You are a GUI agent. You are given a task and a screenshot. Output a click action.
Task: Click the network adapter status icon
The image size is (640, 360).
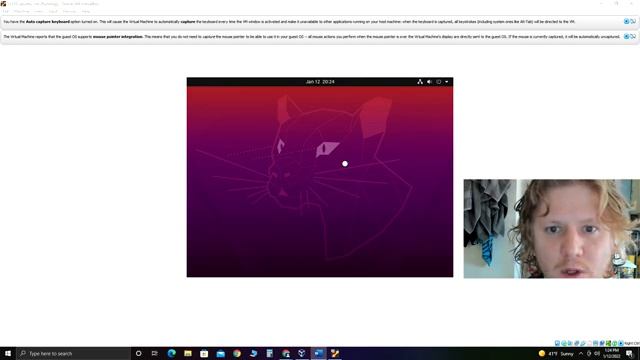577,343
